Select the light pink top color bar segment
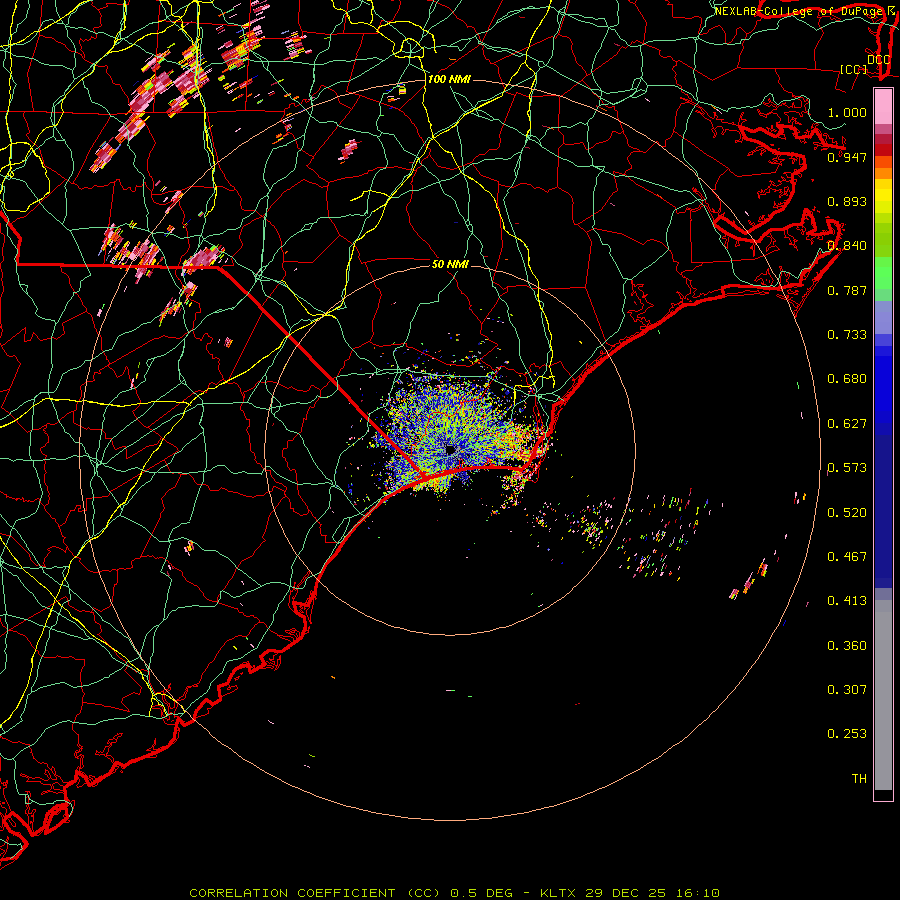The height and width of the screenshot is (900, 900). (x=883, y=107)
